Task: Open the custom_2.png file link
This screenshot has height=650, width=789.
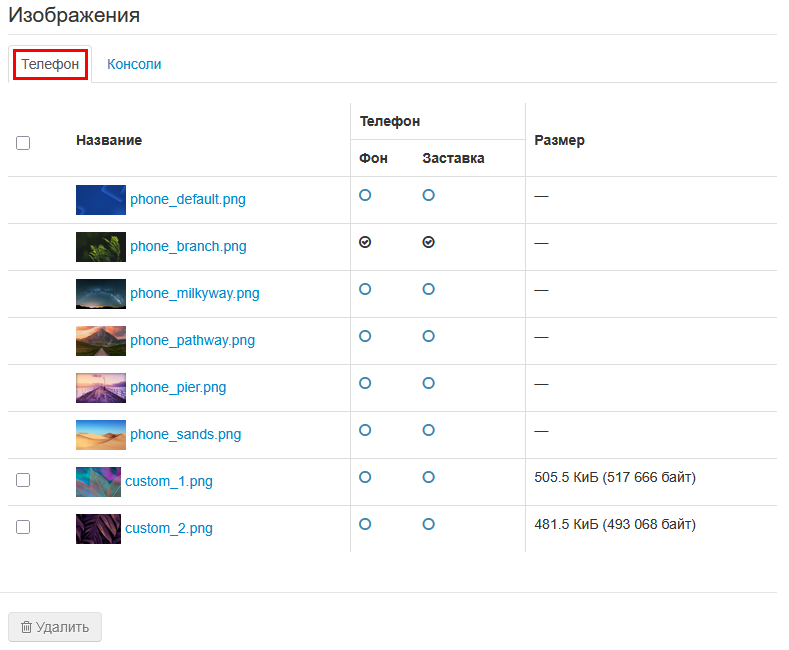Action: click(169, 528)
